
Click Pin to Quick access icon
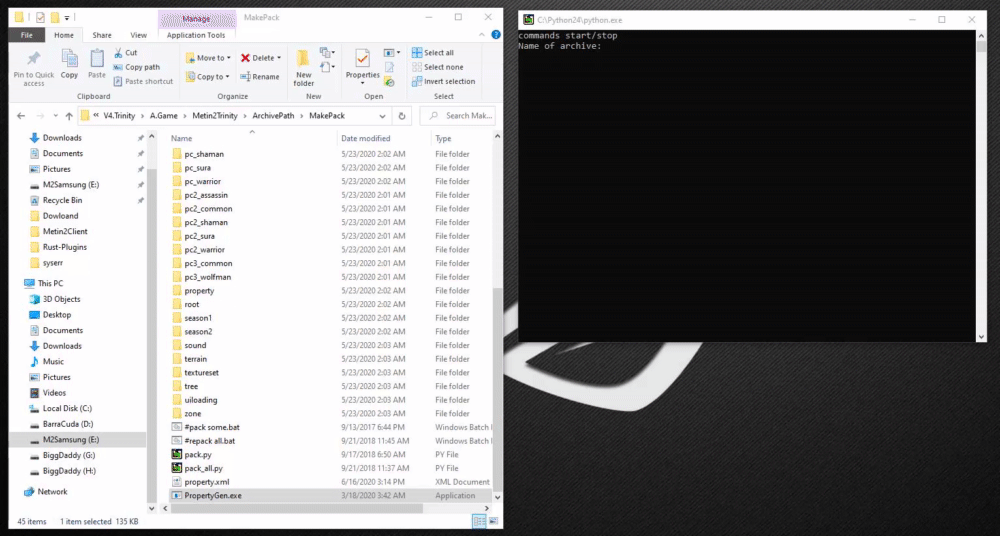(33, 59)
